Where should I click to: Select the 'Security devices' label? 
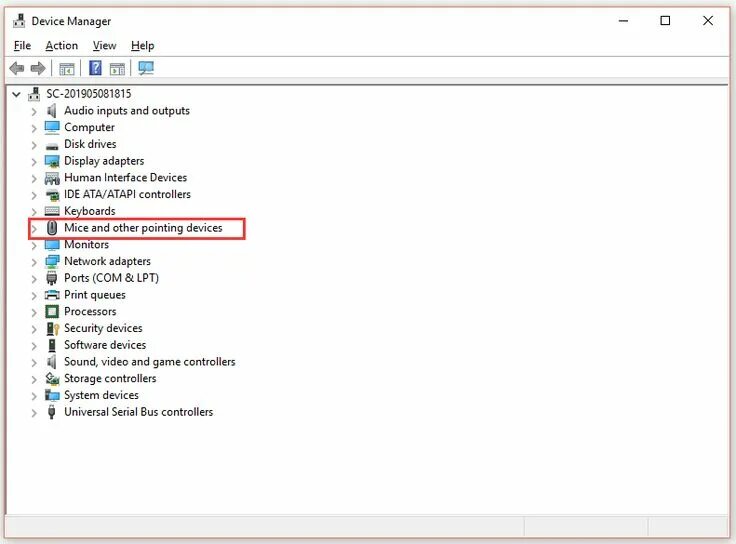click(103, 328)
